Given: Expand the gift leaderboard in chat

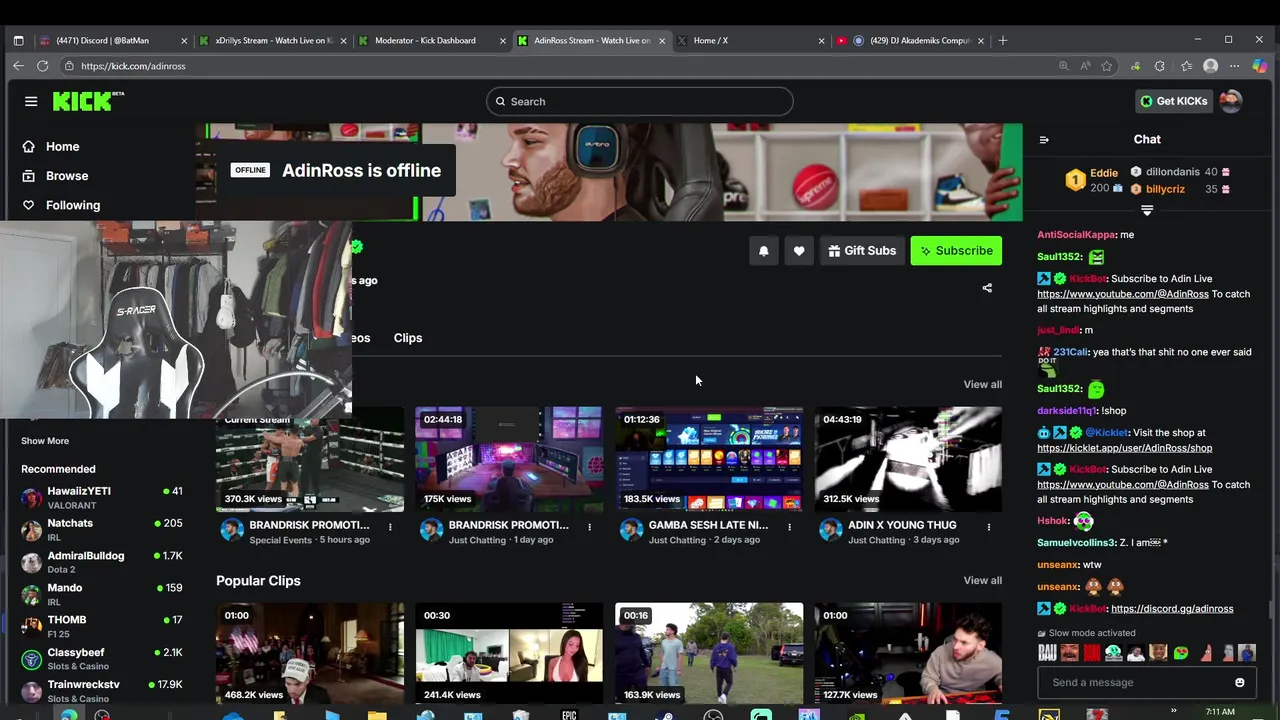Looking at the screenshot, I should (1147, 211).
